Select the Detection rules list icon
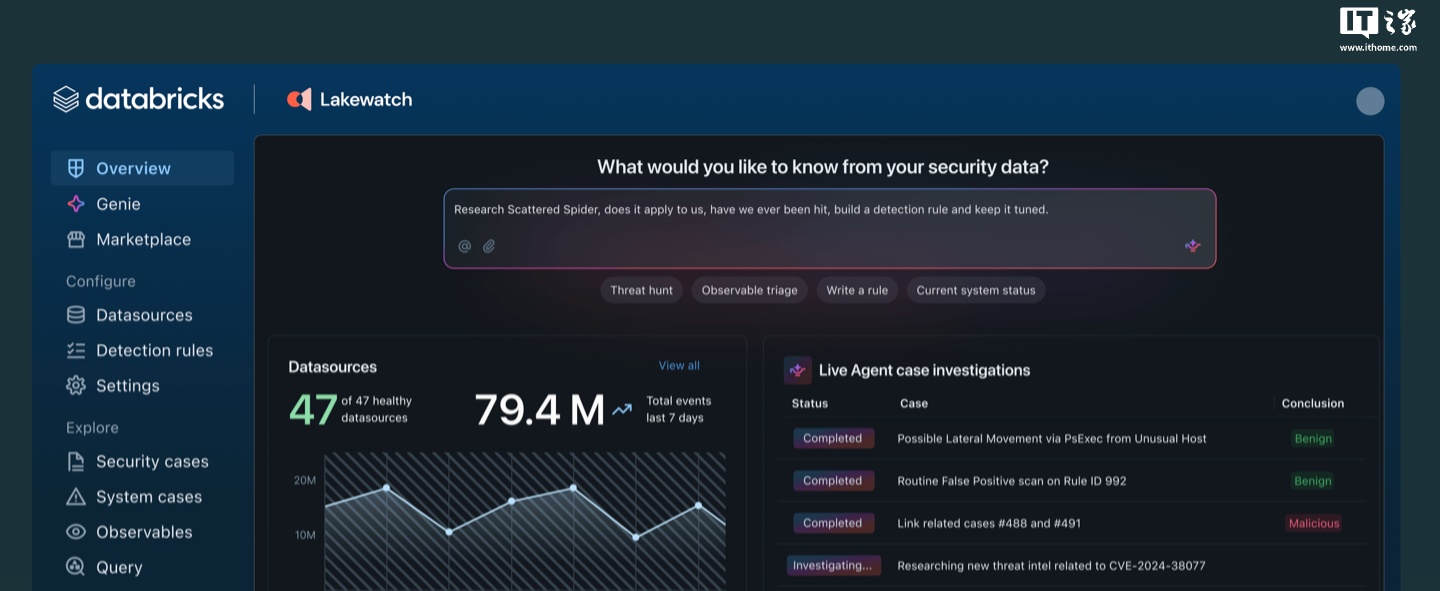This screenshot has height=591, width=1440. pos(76,350)
